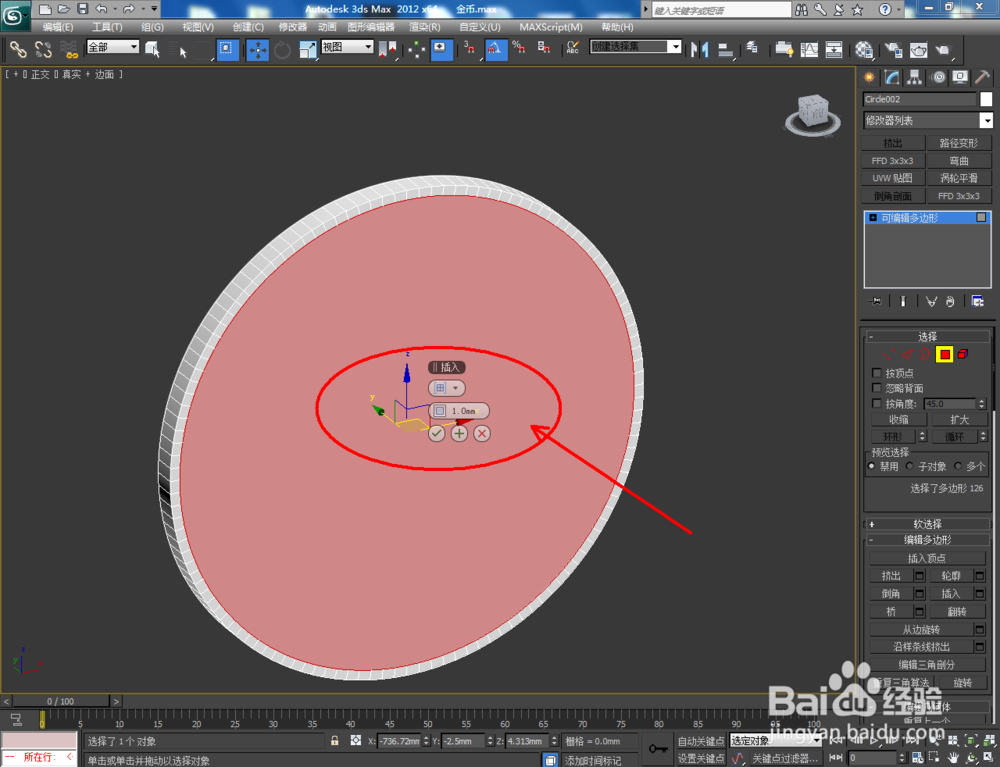Collapse the 编辑多边形 rollout
Image resolution: width=1000 pixels, height=767 pixels.
click(x=927, y=540)
